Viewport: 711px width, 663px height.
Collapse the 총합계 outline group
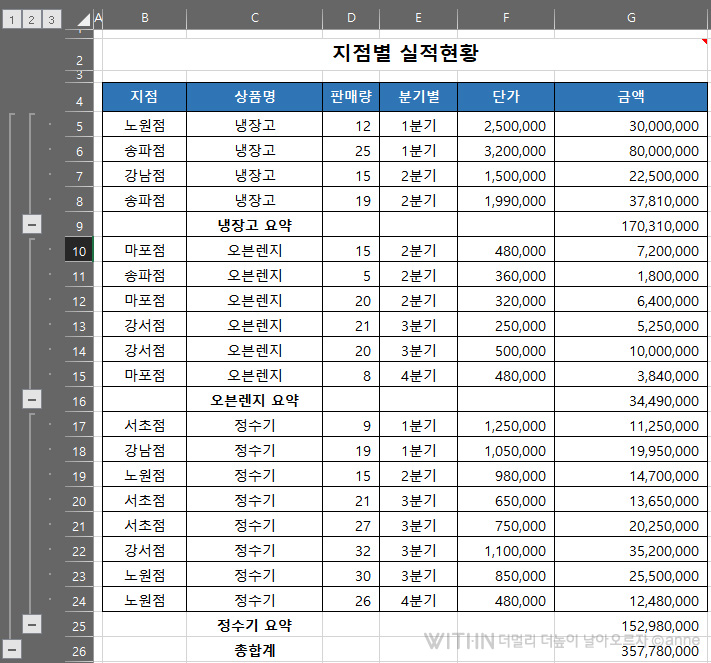pos(12,649)
